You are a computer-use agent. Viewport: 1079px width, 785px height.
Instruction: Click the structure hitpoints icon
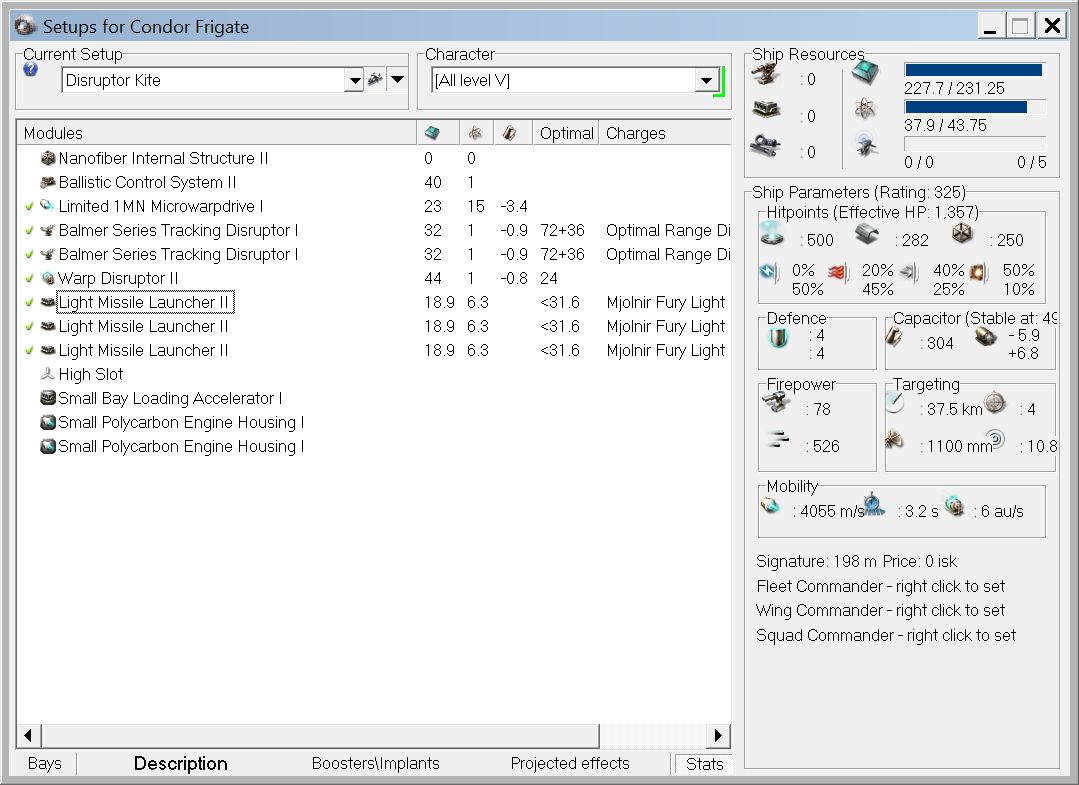(962, 234)
